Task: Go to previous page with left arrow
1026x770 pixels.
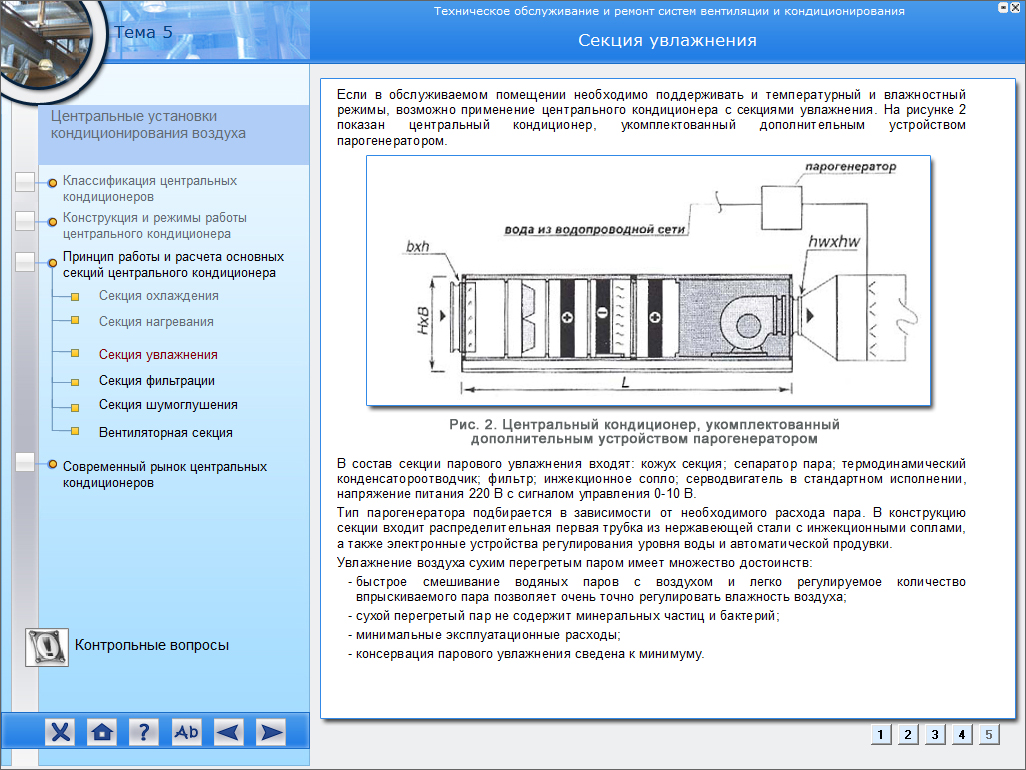Action: click(229, 732)
